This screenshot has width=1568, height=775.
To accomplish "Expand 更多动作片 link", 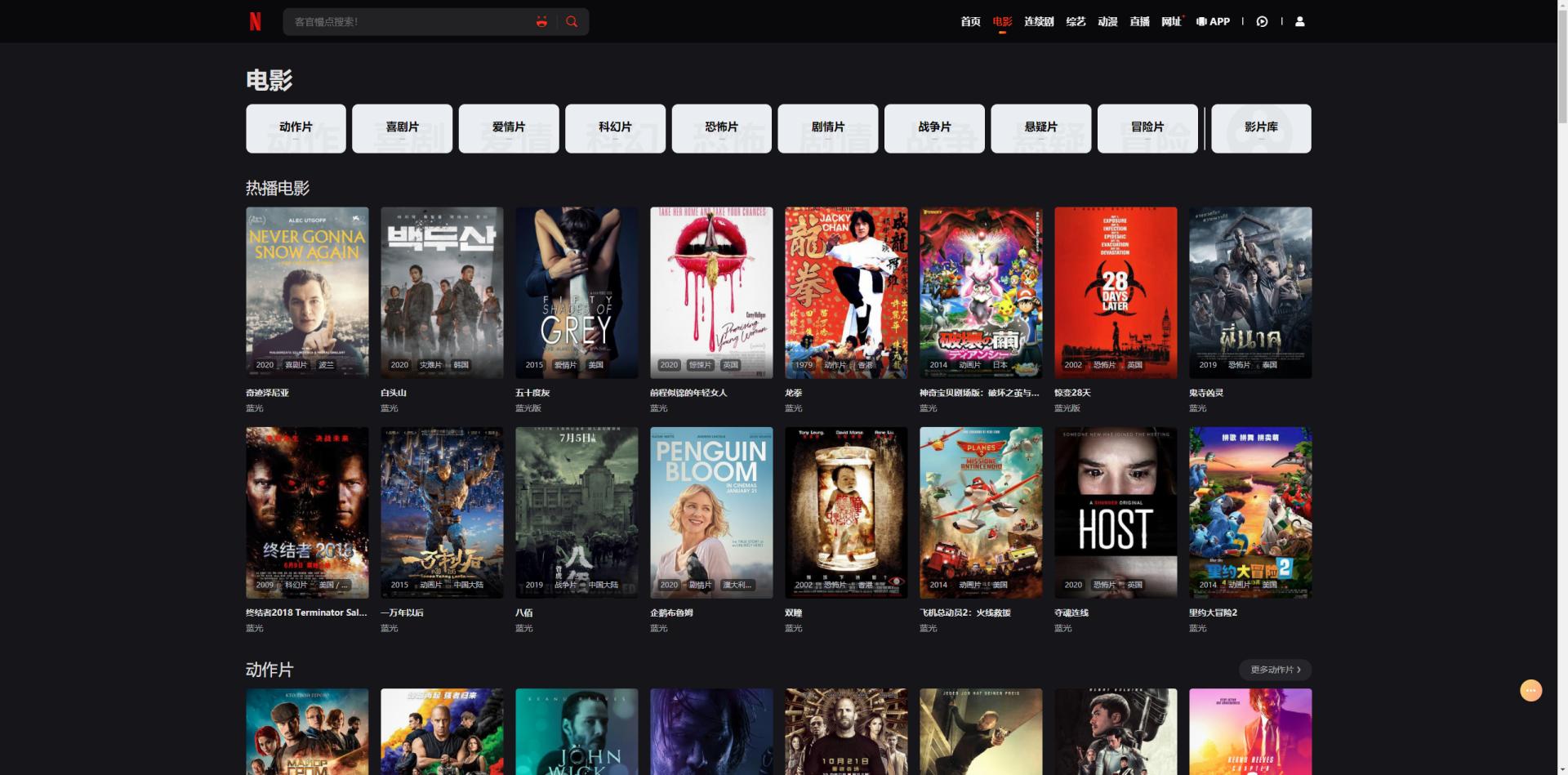I will click(x=1275, y=670).
